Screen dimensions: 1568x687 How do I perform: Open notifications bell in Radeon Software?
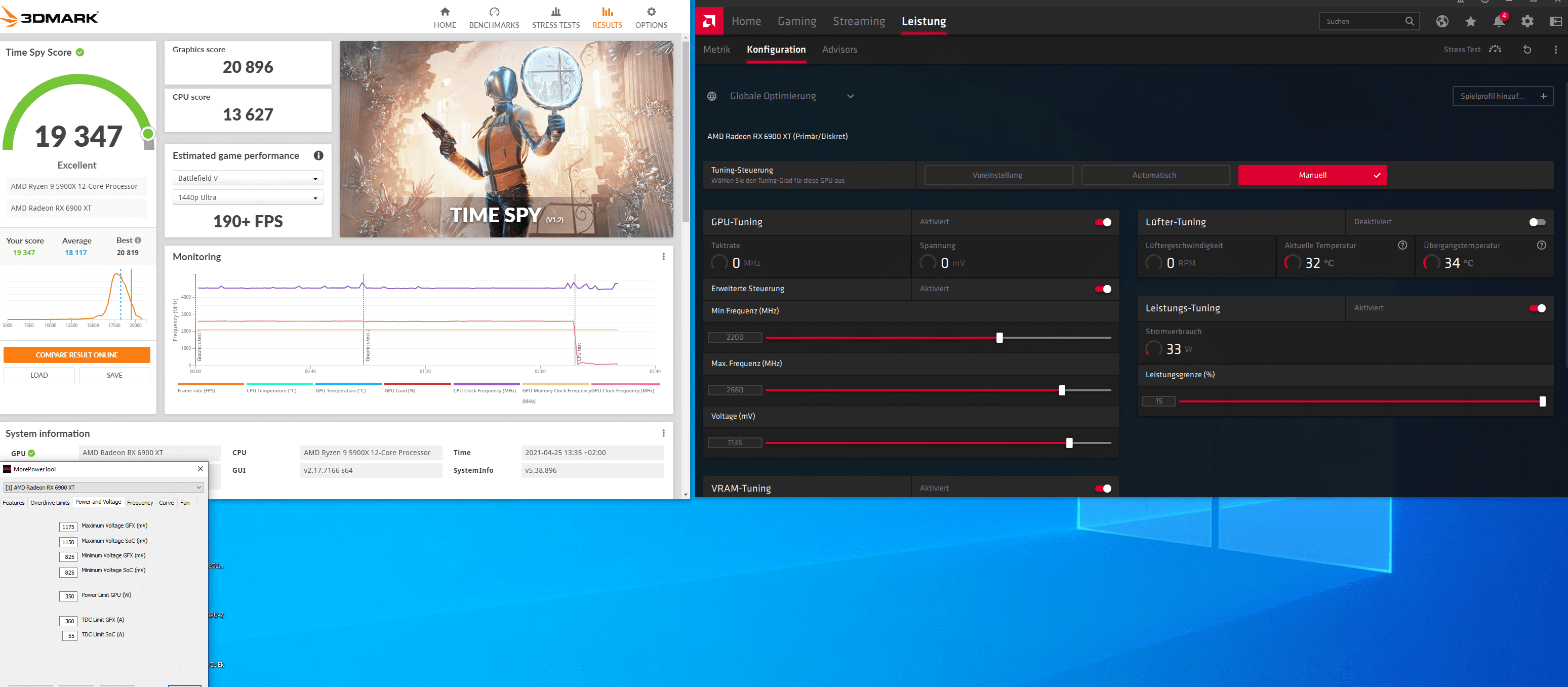pyautogui.click(x=1499, y=21)
